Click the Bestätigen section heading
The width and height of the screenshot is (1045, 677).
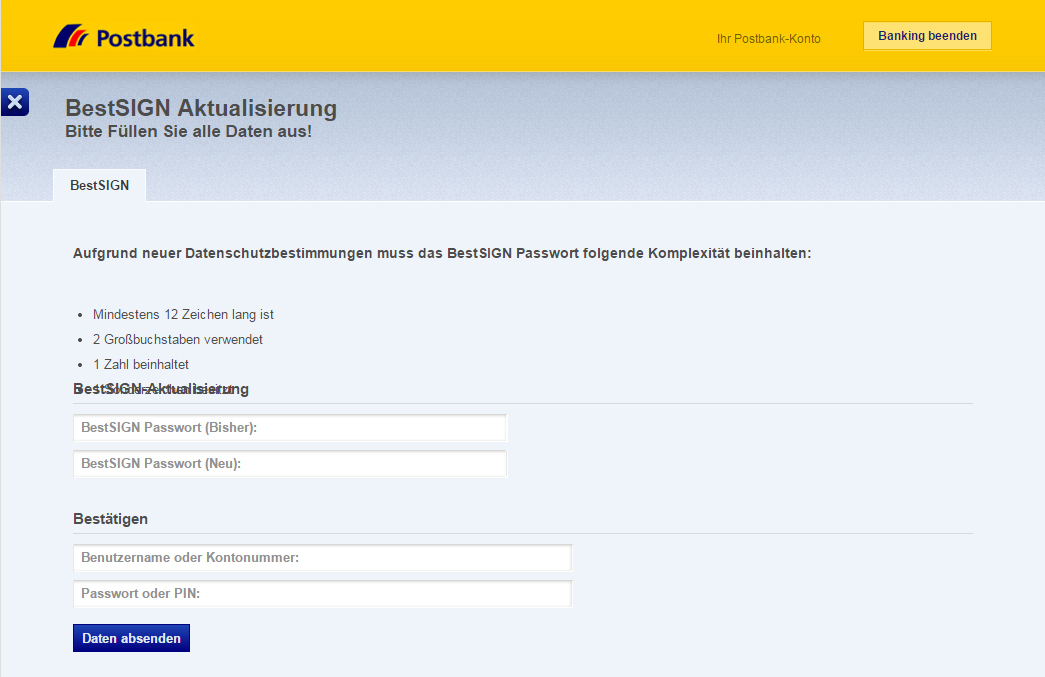[111, 519]
